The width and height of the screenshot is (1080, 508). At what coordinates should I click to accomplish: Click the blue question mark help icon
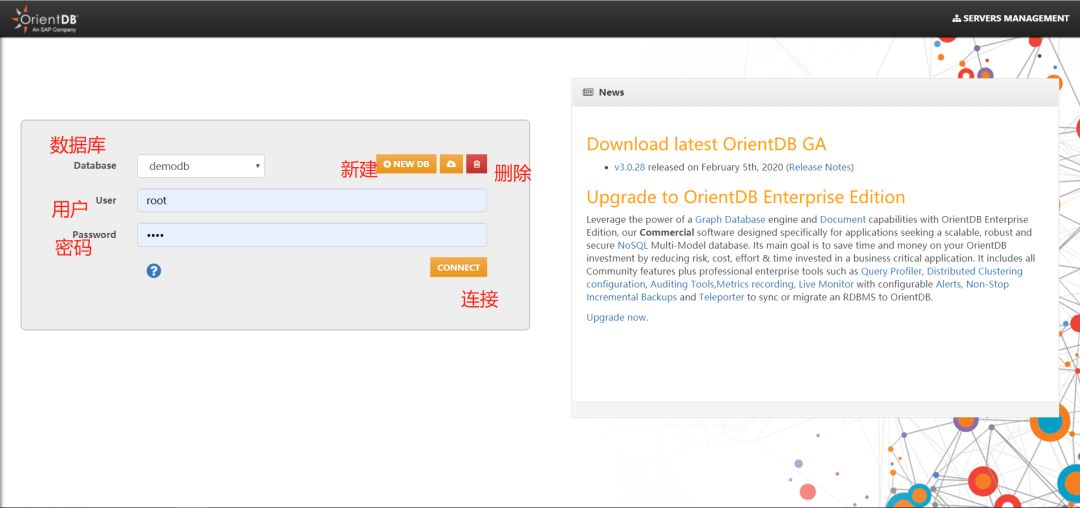point(154,271)
